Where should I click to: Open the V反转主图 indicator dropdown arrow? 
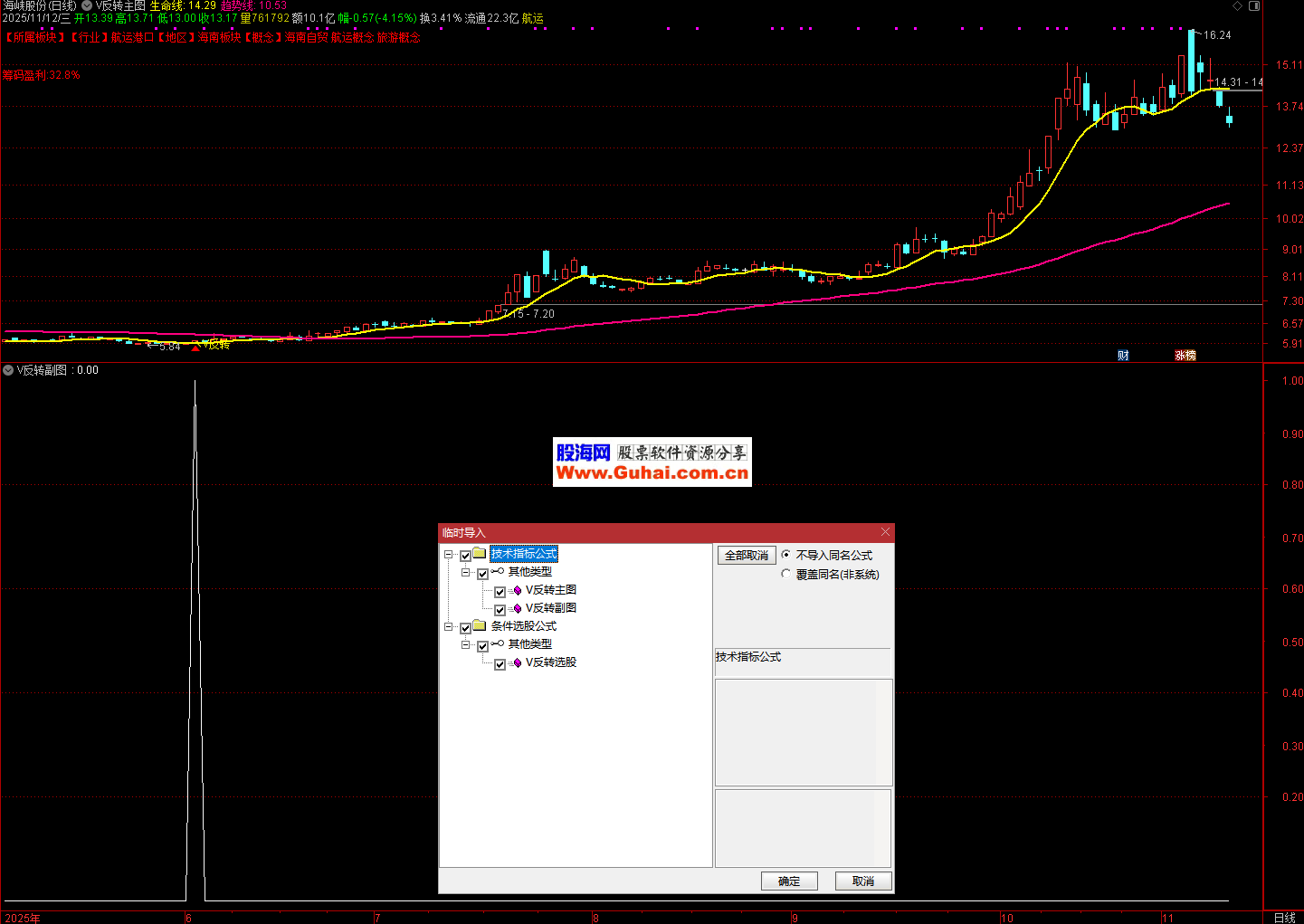(88, 6)
